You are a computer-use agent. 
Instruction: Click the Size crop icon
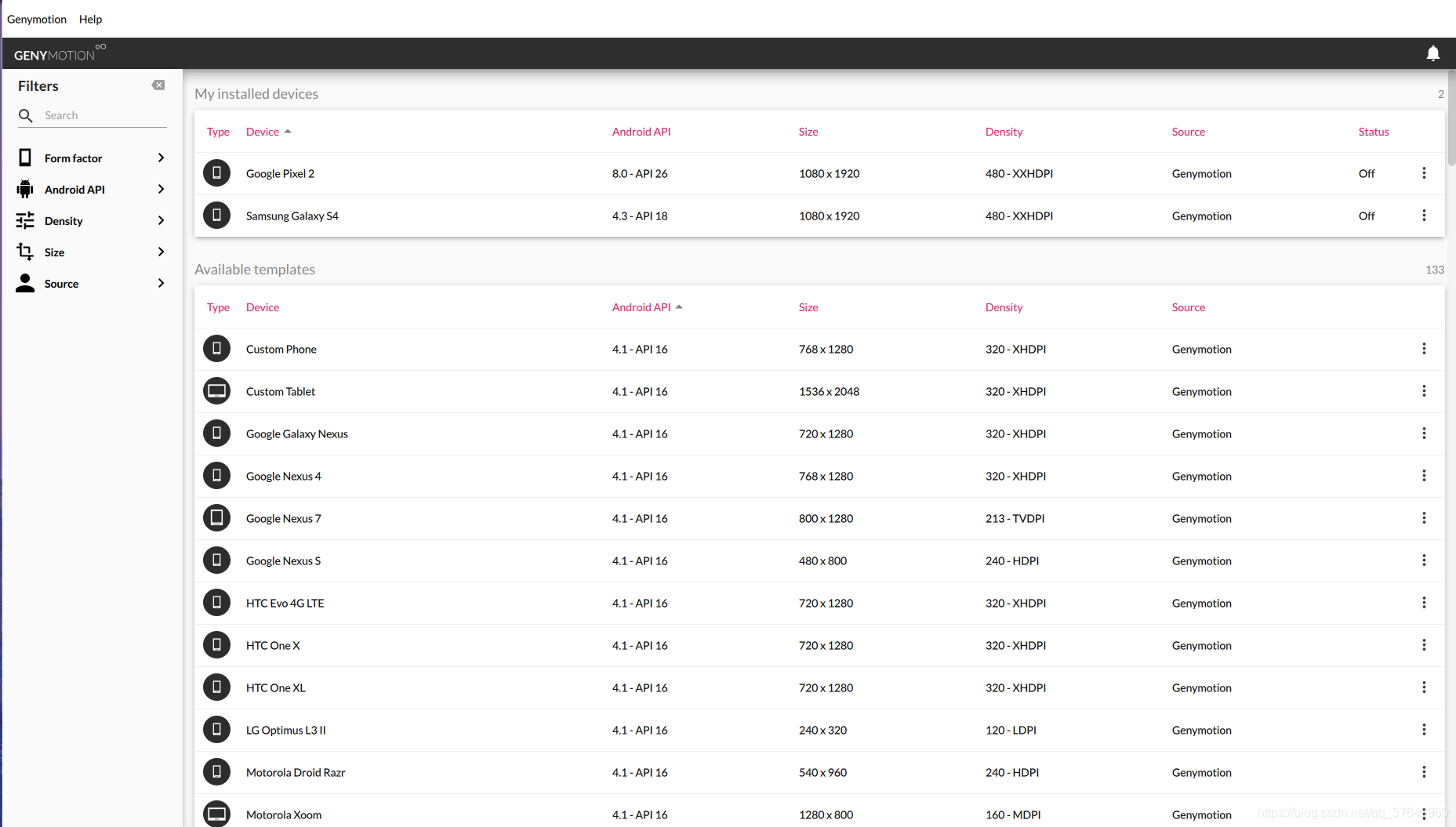click(25, 252)
